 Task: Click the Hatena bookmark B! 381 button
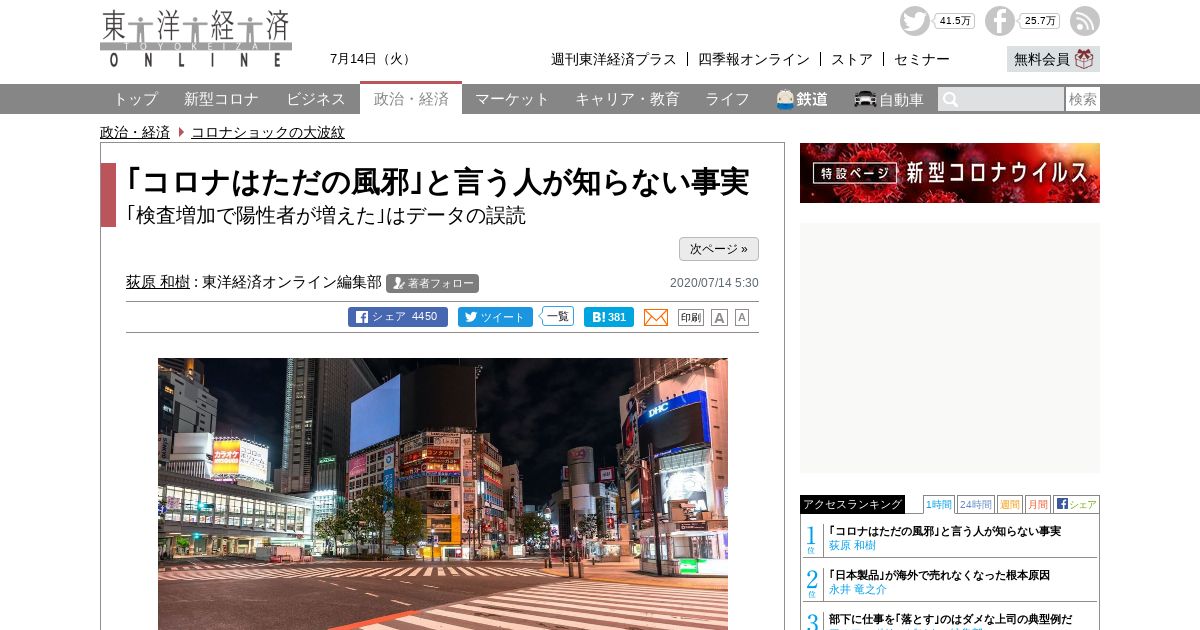click(x=609, y=317)
